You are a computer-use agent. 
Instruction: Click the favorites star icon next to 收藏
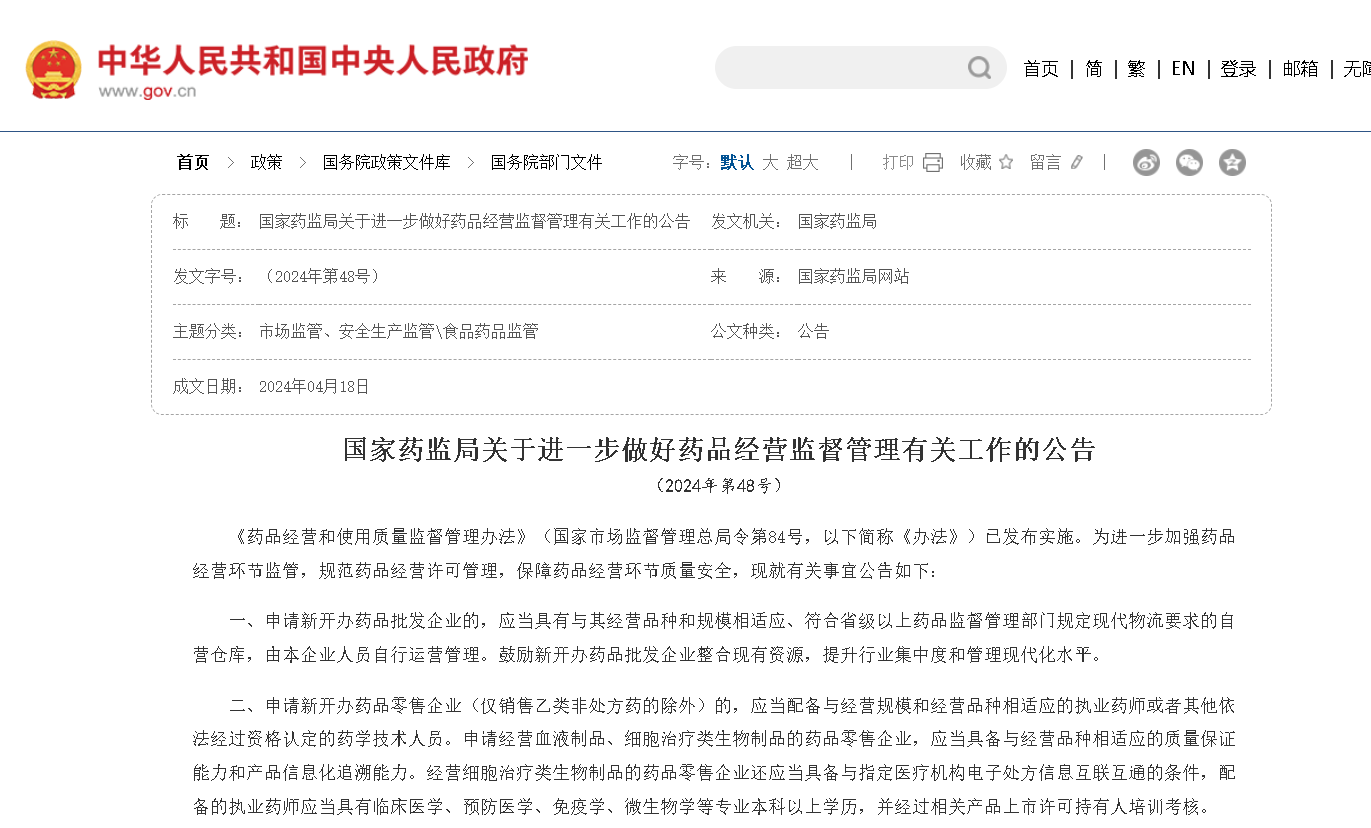pyautogui.click(x=1006, y=162)
